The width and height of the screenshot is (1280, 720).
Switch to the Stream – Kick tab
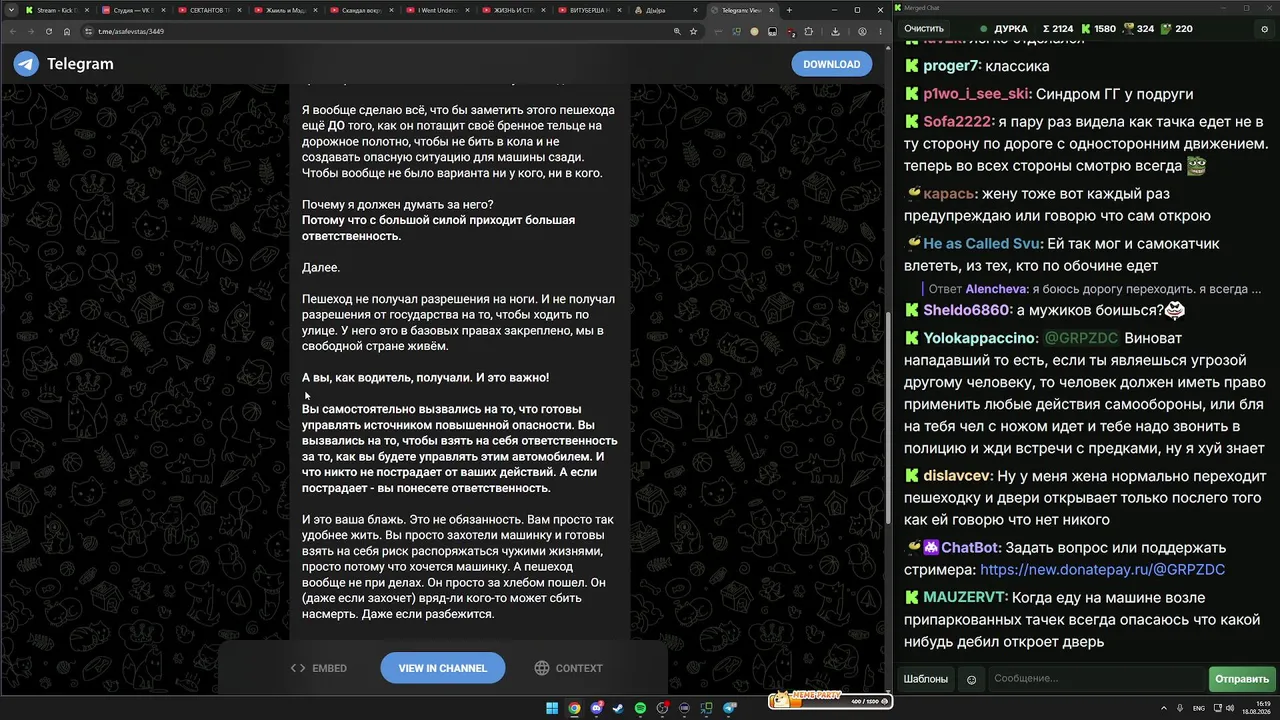coord(57,10)
